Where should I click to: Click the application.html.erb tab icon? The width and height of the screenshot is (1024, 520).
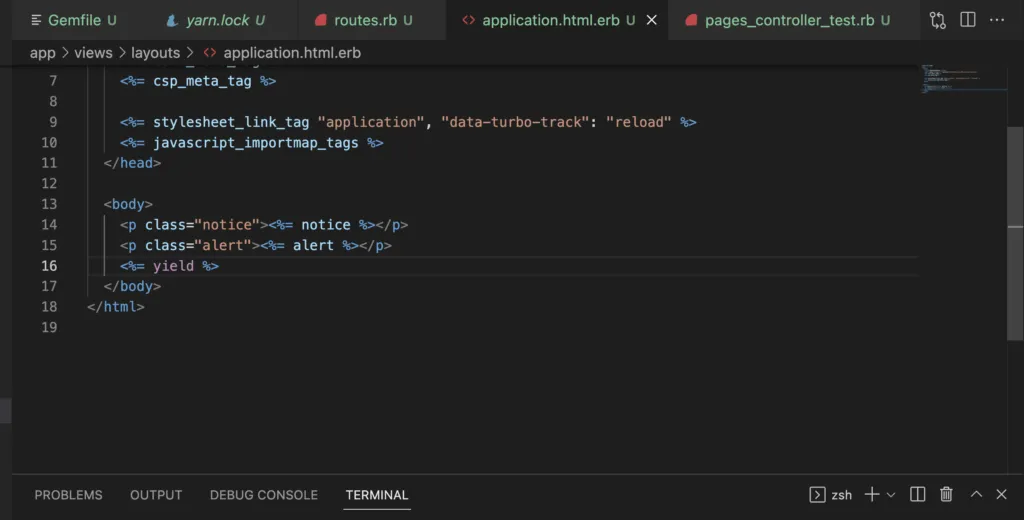tap(468, 20)
